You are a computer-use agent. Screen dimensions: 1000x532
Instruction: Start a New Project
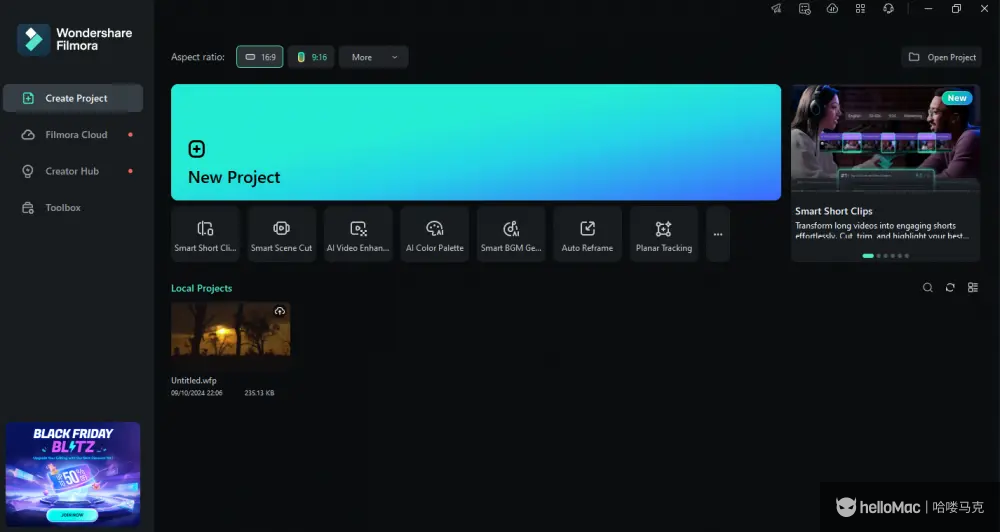tap(475, 142)
